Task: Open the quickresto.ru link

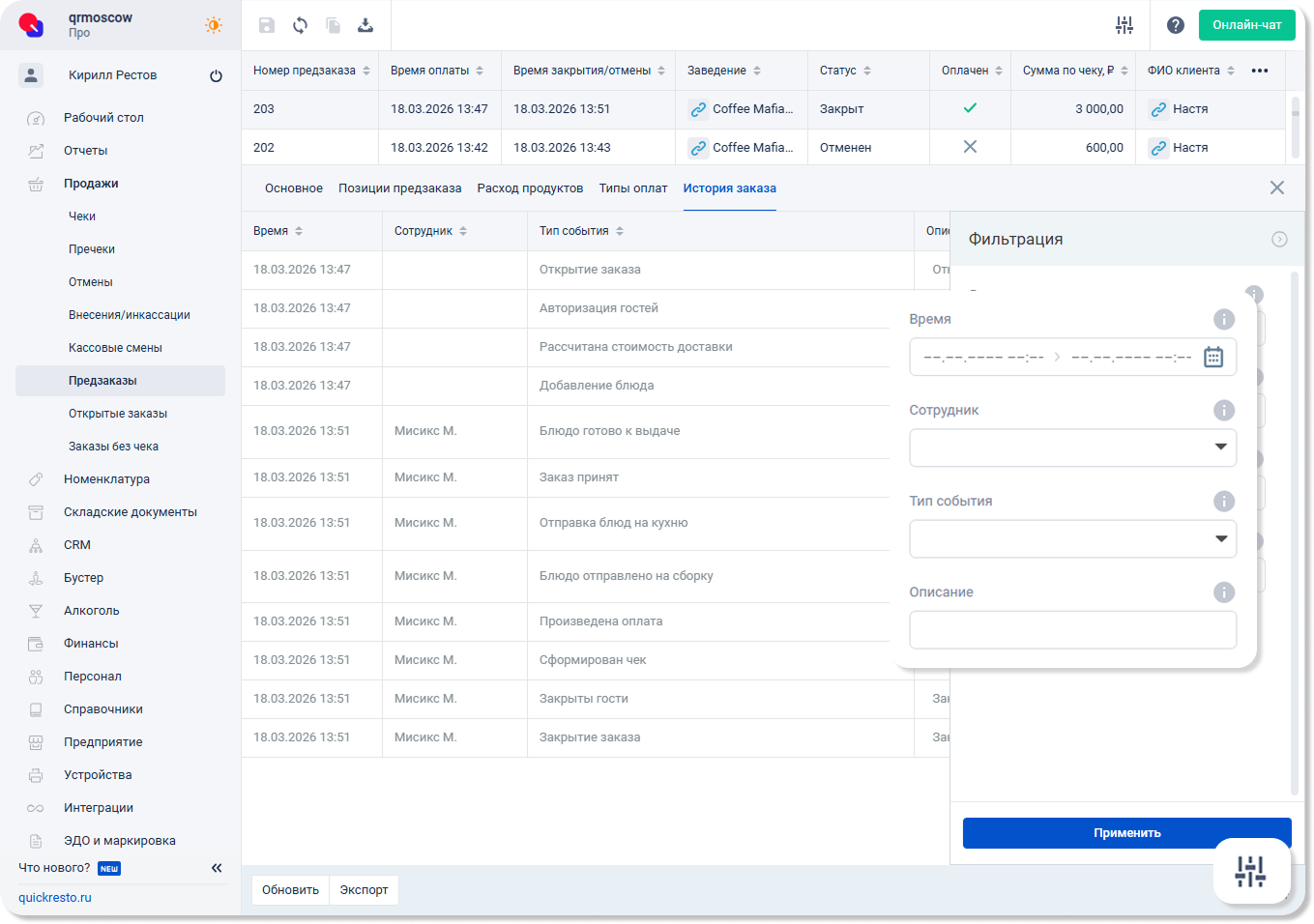Action: [x=55, y=898]
